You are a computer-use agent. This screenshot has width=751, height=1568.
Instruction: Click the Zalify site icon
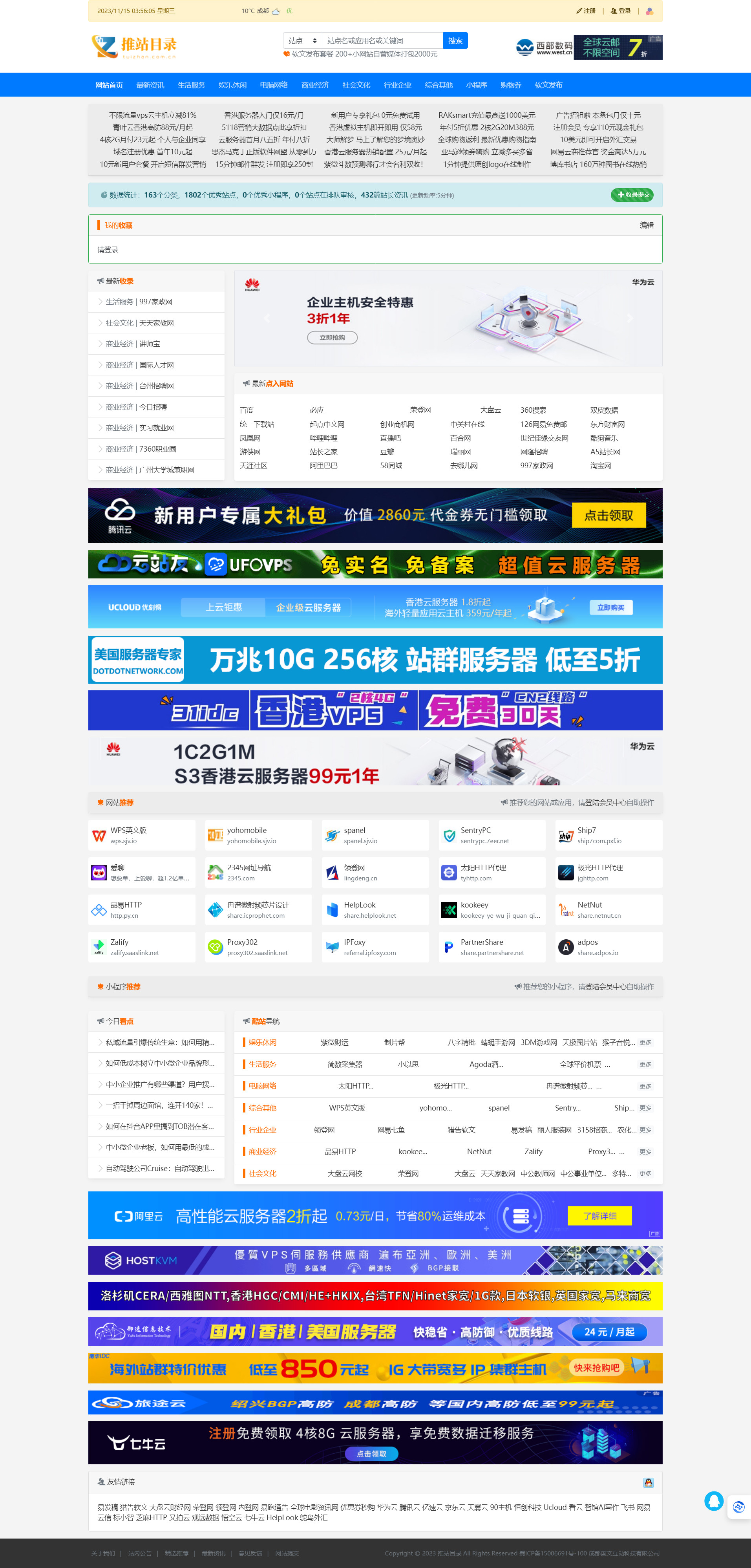pyautogui.click(x=99, y=947)
